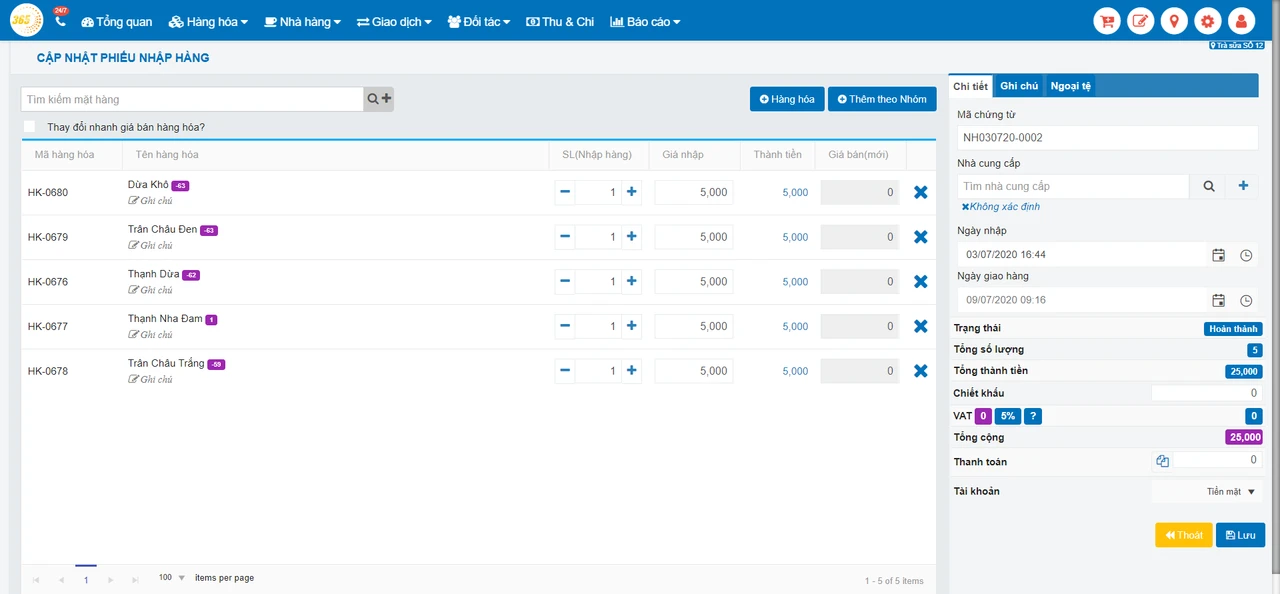Screen dimensions: 1280x594
Task: Open the shopping cart icon in header
Action: [1107, 21]
